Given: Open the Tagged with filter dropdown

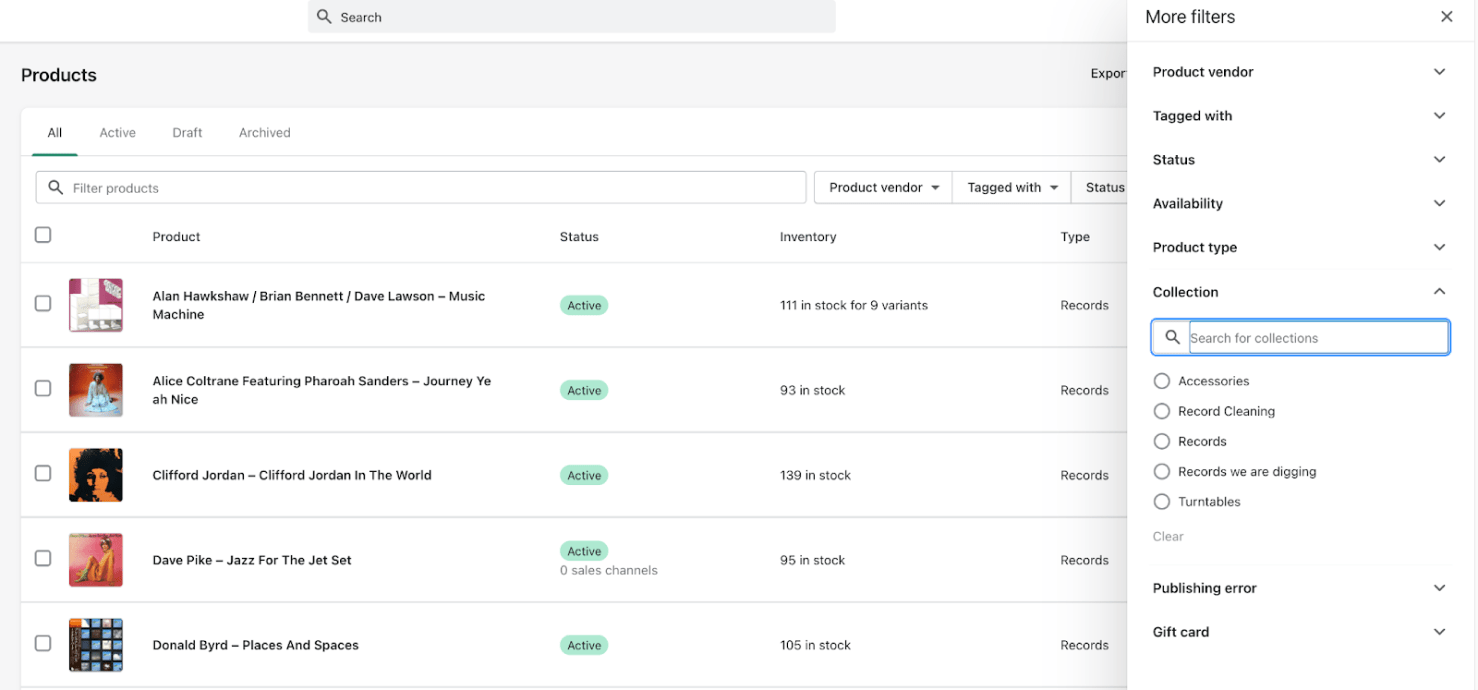Looking at the screenshot, I should pos(1010,187).
